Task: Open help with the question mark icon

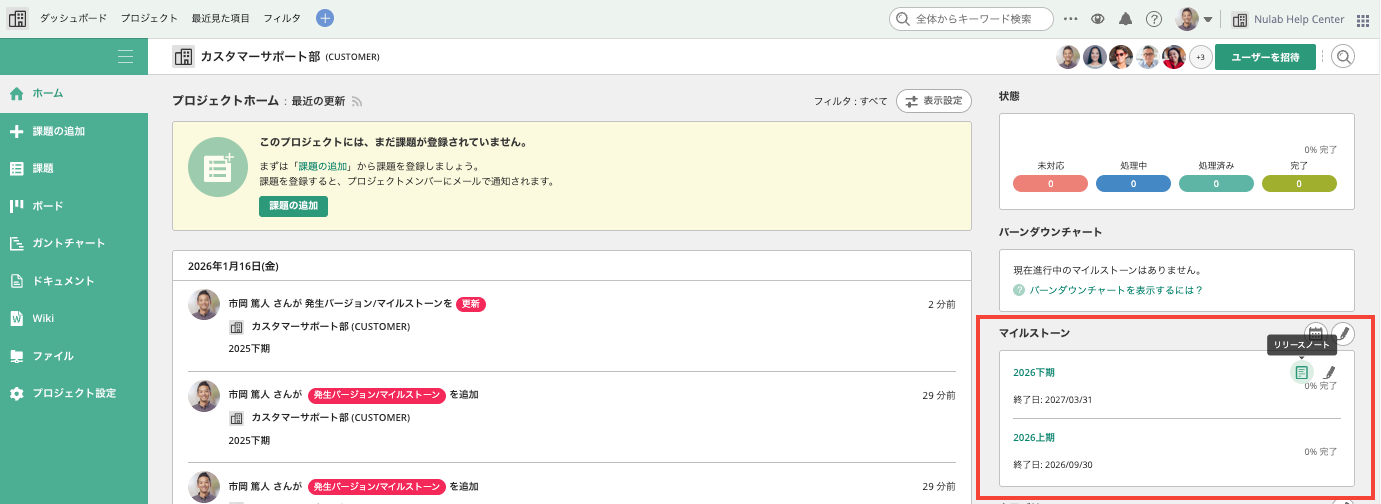Action: tap(1154, 18)
